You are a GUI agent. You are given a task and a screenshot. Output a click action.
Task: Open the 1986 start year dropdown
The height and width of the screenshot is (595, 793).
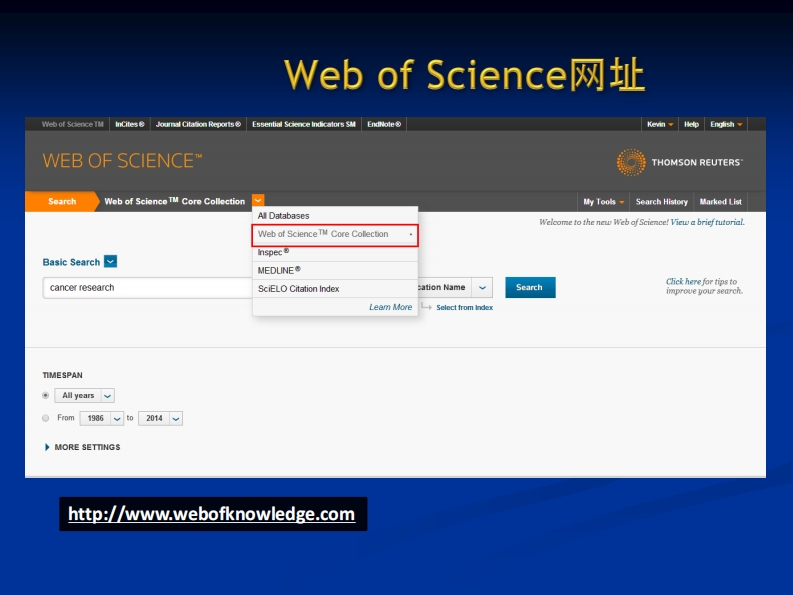pyautogui.click(x=102, y=418)
